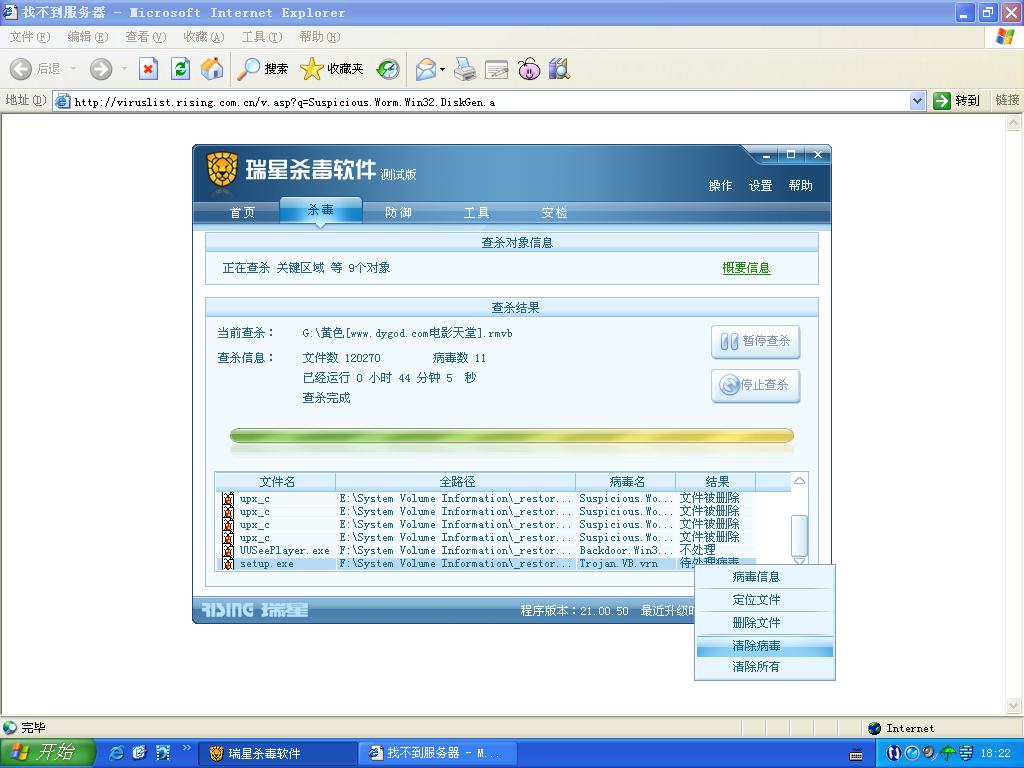Open Rising 帮助 menu

801,185
